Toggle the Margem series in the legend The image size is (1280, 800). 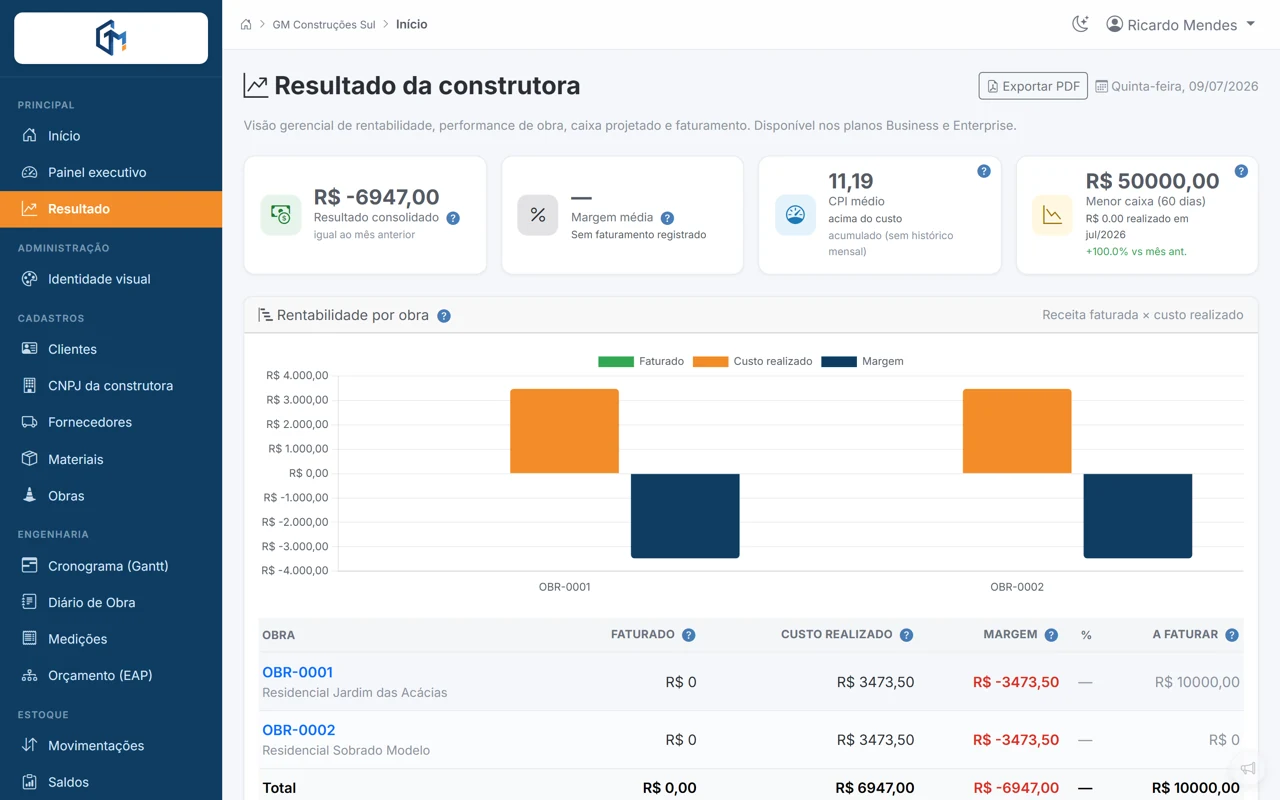pyautogui.click(x=862, y=361)
